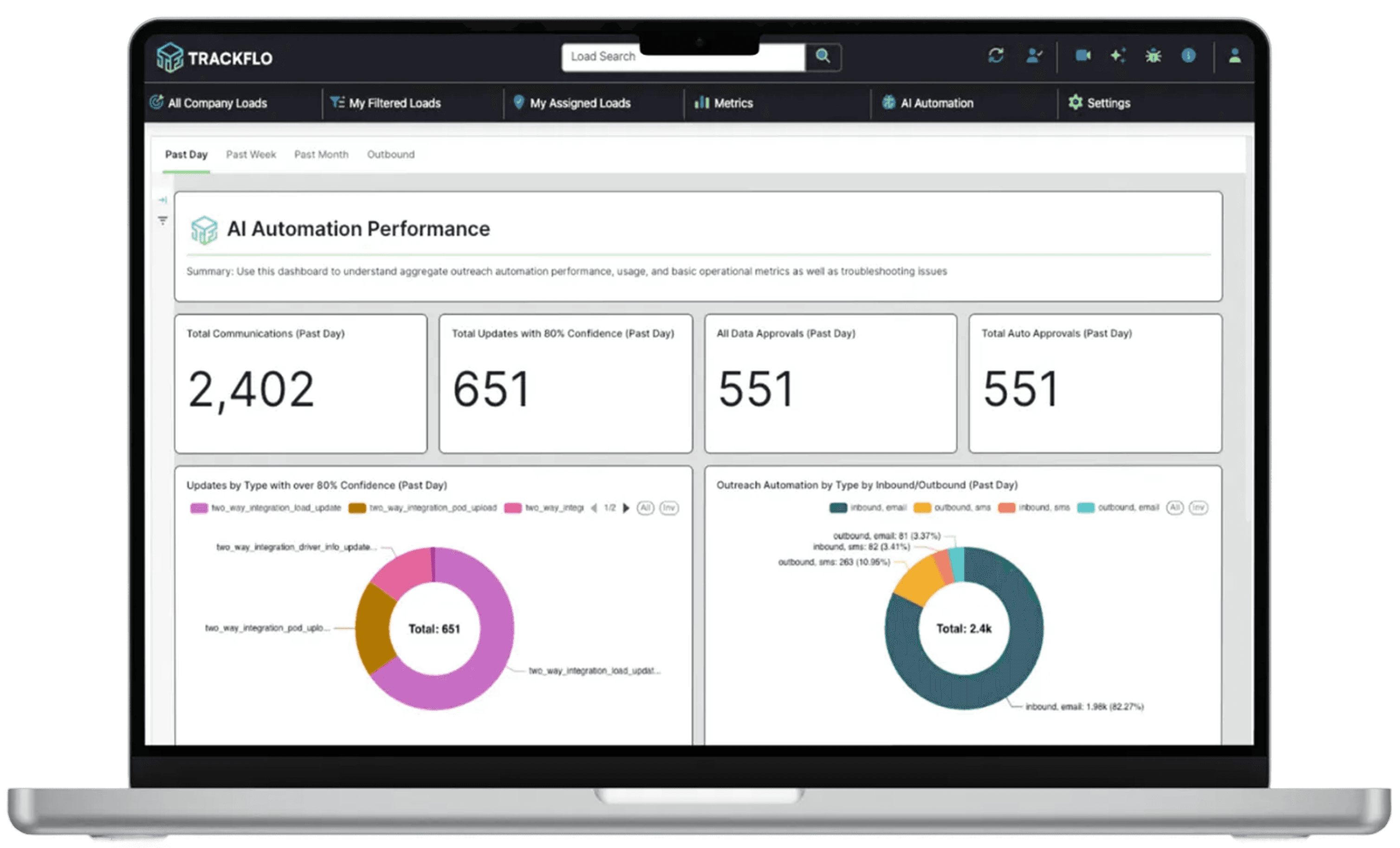
Task: Click the magnifier search button
Action: pos(823,56)
